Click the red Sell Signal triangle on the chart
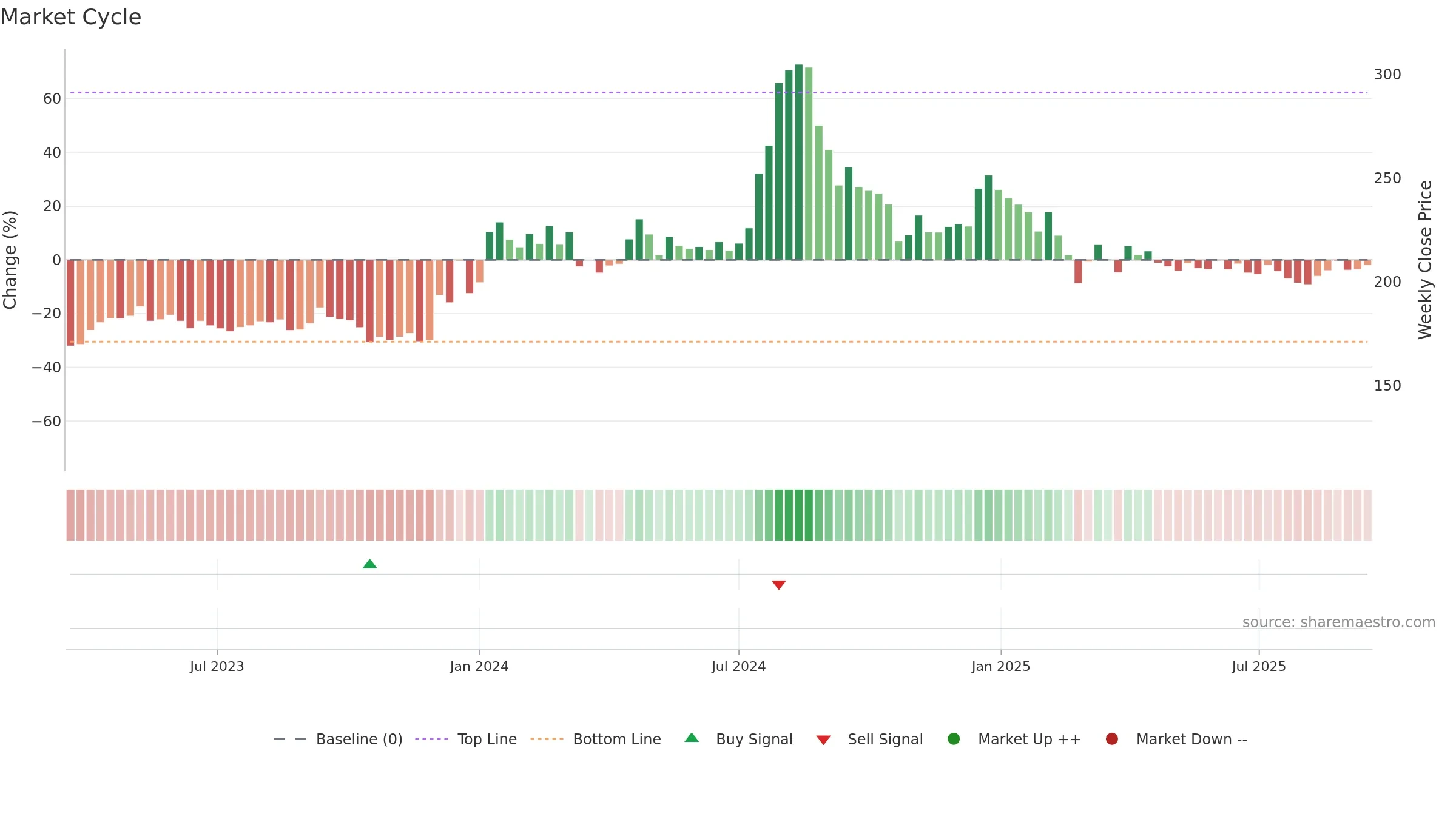Image resolution: width=1456 pixels, height=819 pixels. [x=779, y=585]
